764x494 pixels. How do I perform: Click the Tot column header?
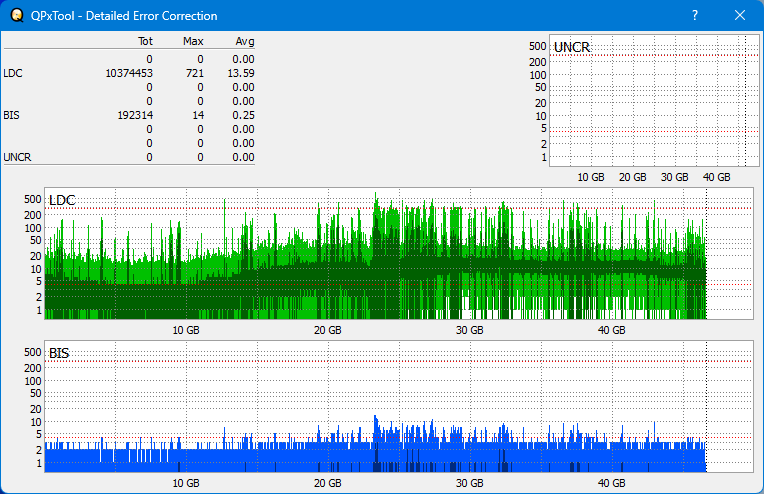[144, 42]
